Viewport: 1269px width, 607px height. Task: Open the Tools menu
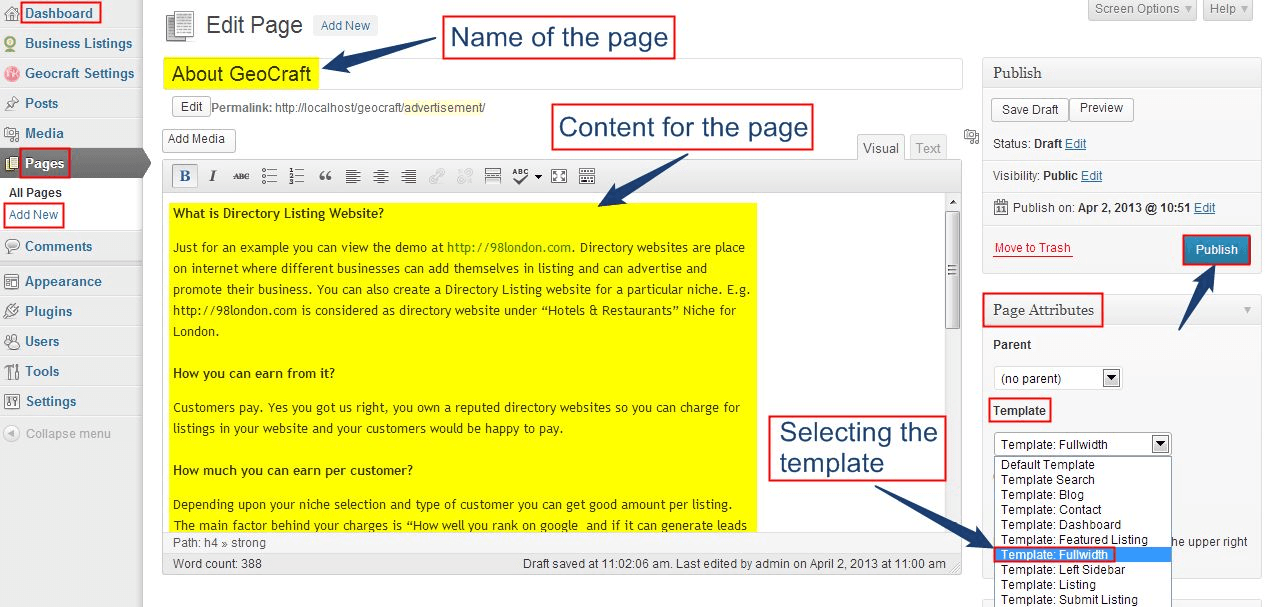click(42, 371)
